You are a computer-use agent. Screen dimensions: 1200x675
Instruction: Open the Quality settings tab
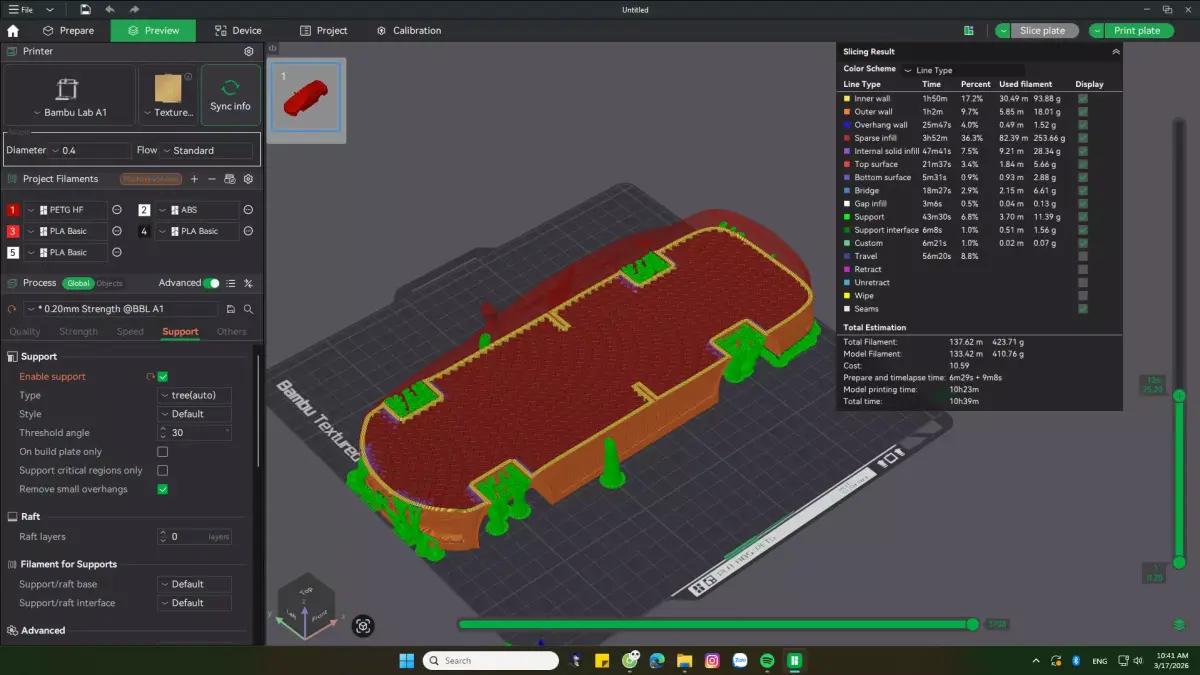point(25,332)
